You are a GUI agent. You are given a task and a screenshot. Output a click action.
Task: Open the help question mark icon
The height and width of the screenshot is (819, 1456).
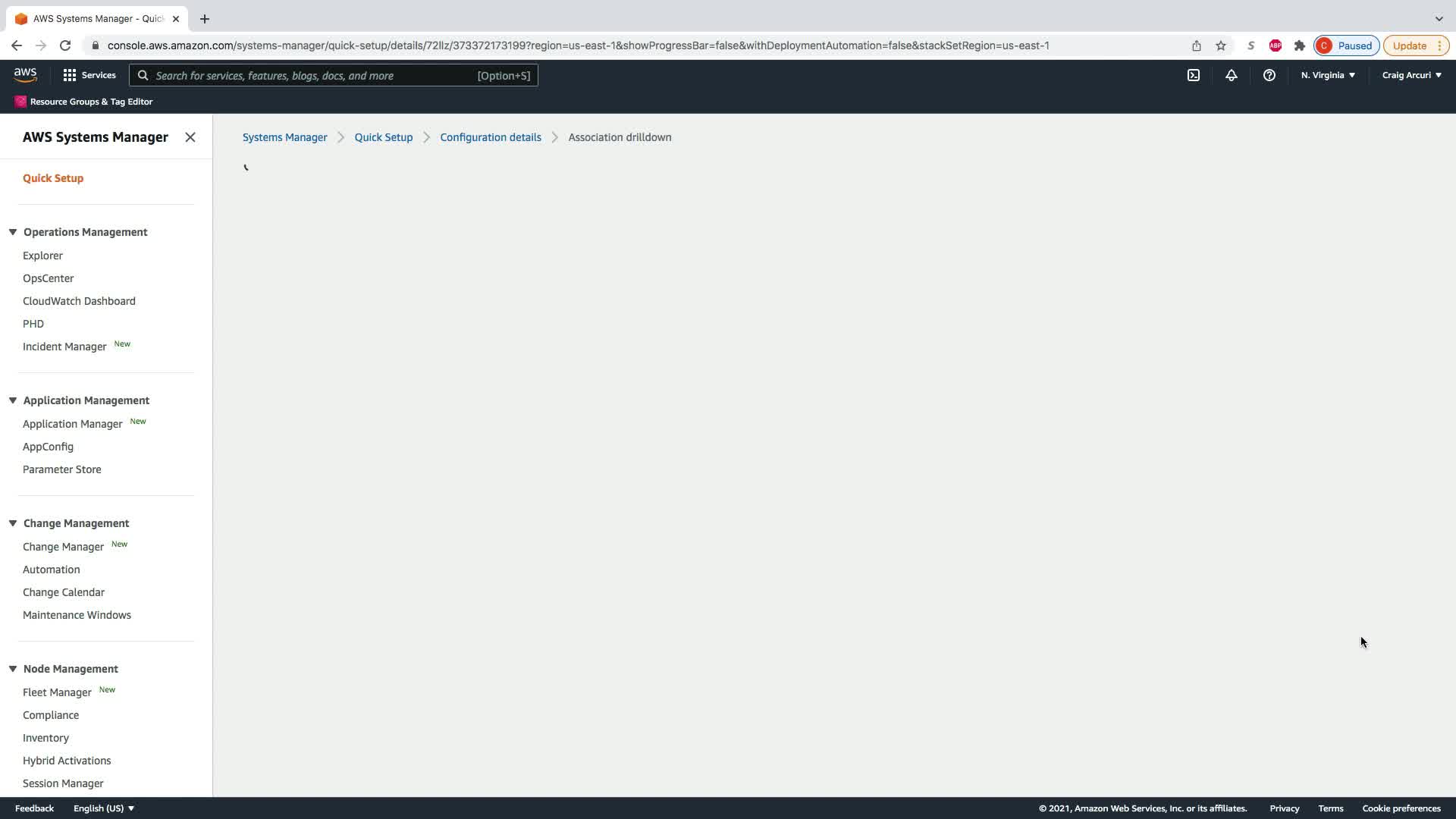coord(1269,75)
